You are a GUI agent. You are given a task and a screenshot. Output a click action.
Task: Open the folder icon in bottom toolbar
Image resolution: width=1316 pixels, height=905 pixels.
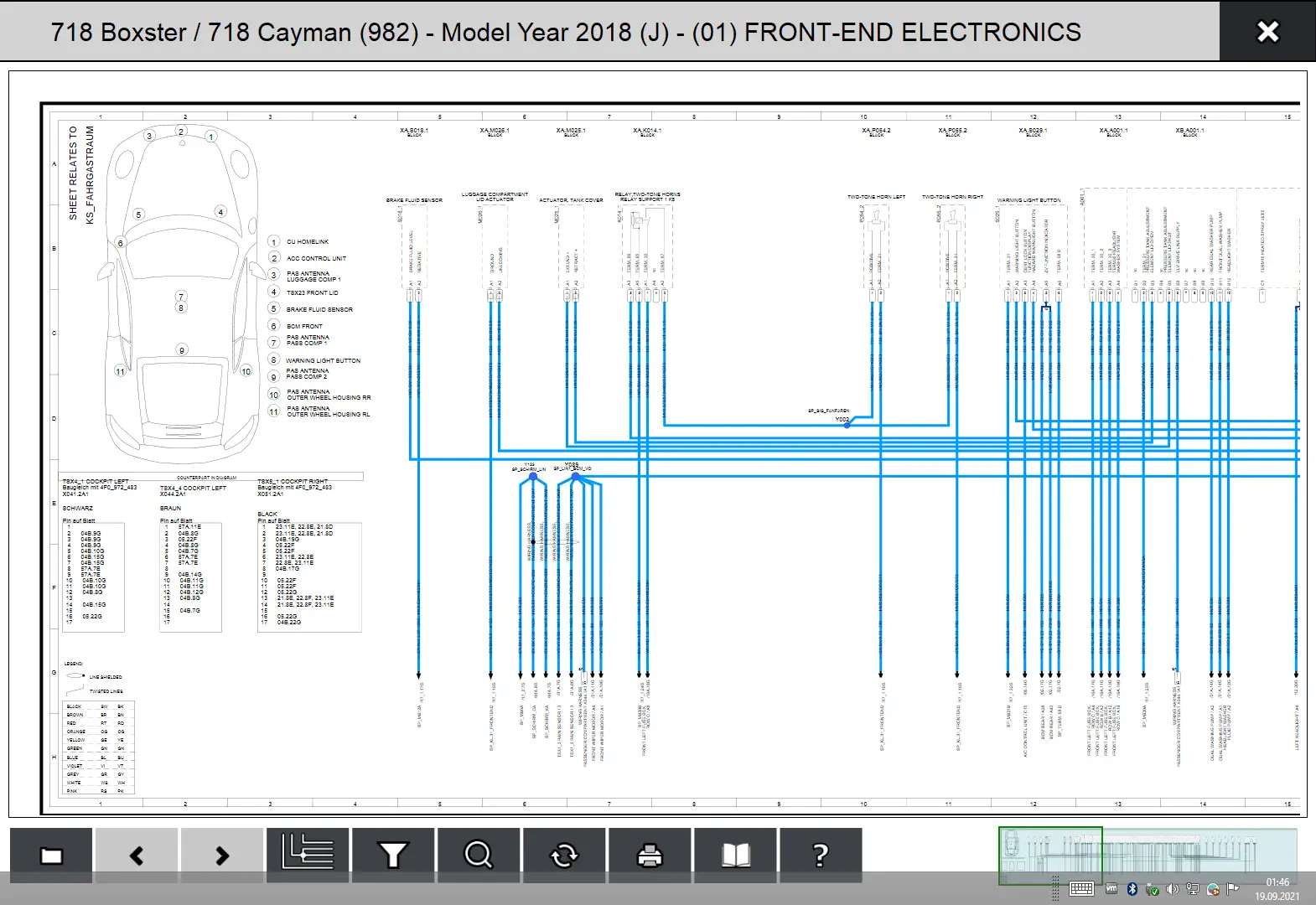51,856
